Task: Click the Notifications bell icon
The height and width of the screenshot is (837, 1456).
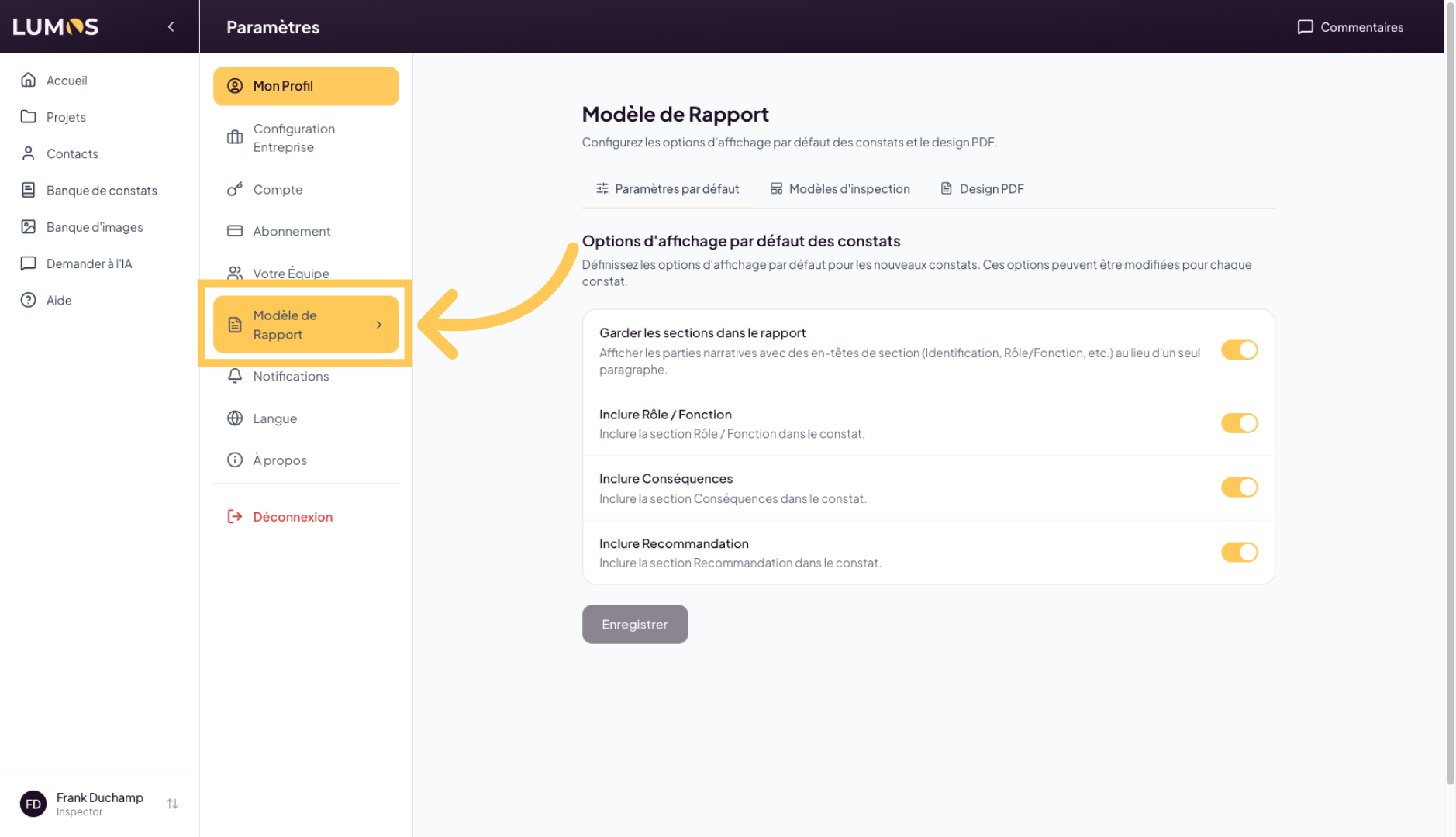Action: (x=235, y=376)
